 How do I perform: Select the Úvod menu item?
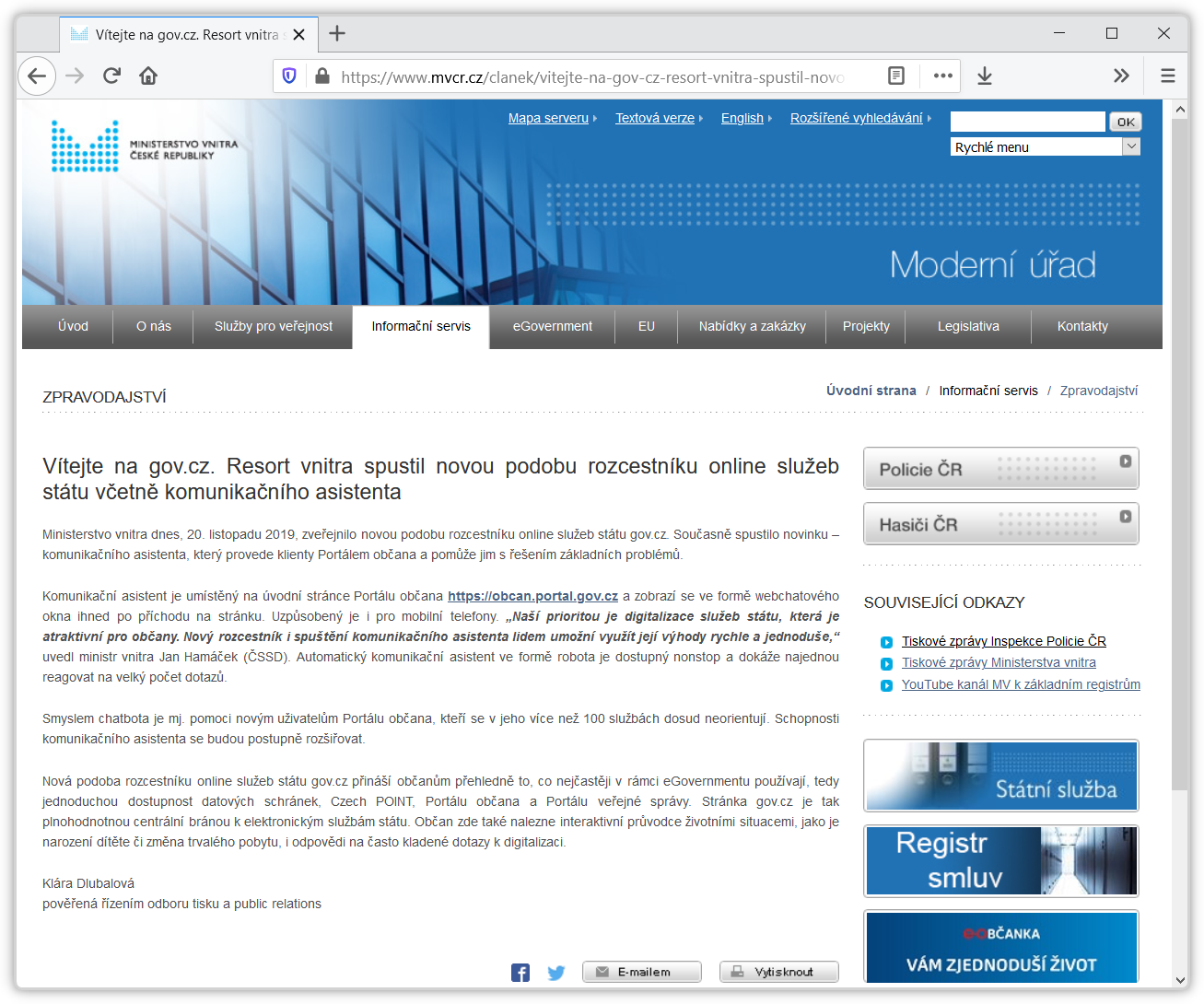click(x=73, y=326)
